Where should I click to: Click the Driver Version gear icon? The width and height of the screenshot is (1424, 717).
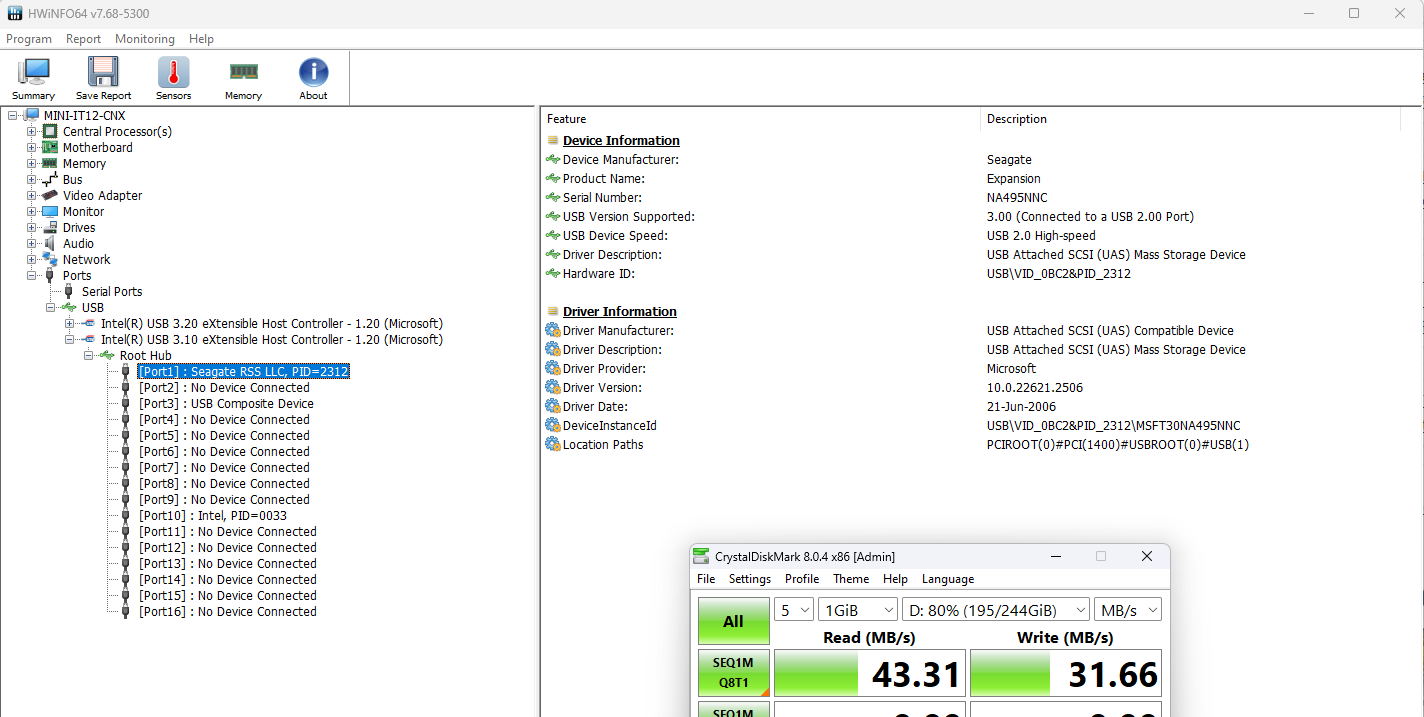552,387
